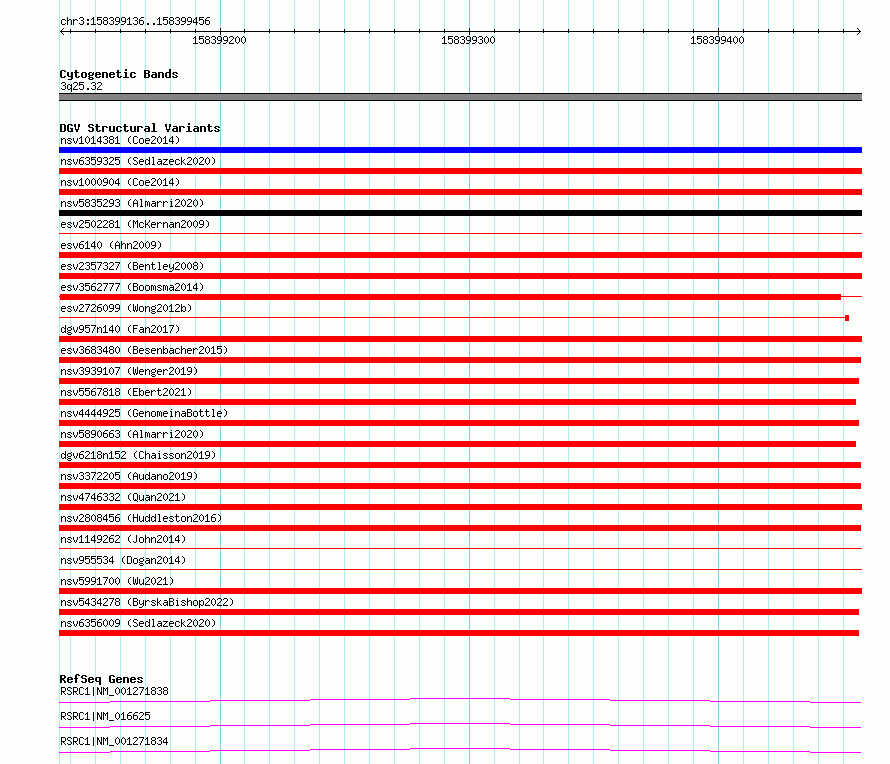Open nsv5991700 (Wu2021) variant
The height and width of the screenshot is (764, 890).
pyautogui.click(x=117, y=581)
